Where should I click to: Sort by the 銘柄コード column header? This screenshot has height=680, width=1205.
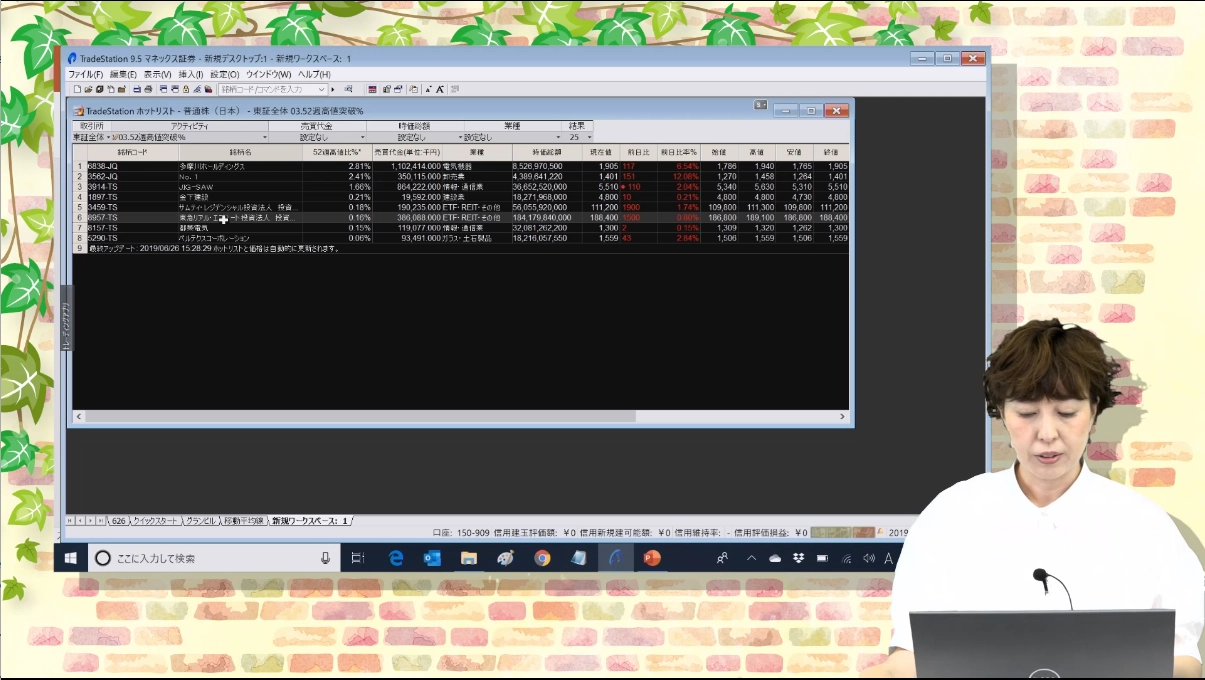[x=132, y=152]
